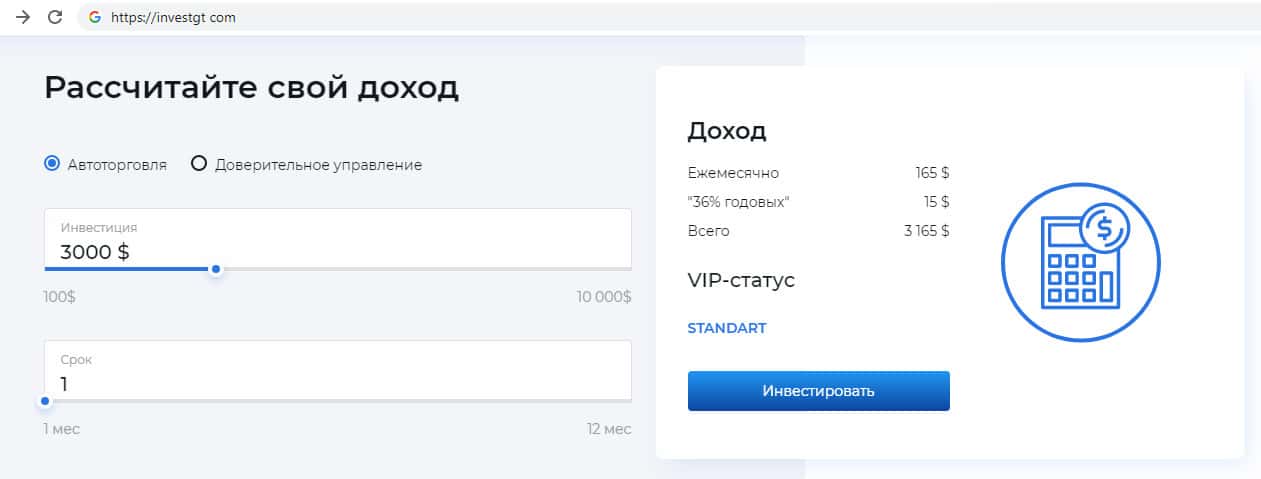Screen dimensions: 1261x479
Task: Click the 1 мес minimum term label
Action: click(x=61, y=429)
